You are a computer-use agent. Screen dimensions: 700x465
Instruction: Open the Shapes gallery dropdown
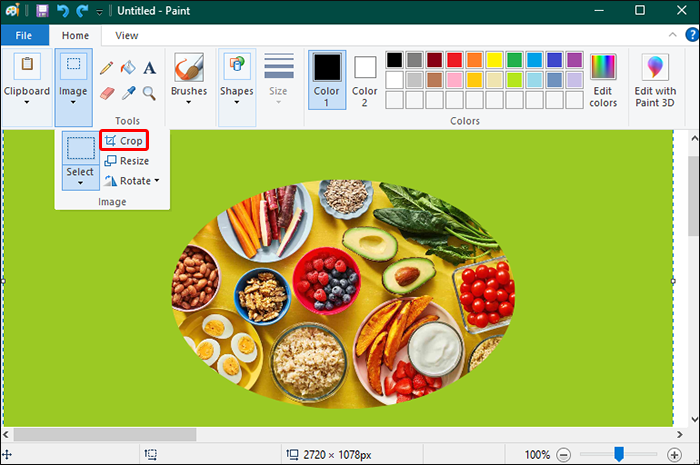(x=237, y=102)
